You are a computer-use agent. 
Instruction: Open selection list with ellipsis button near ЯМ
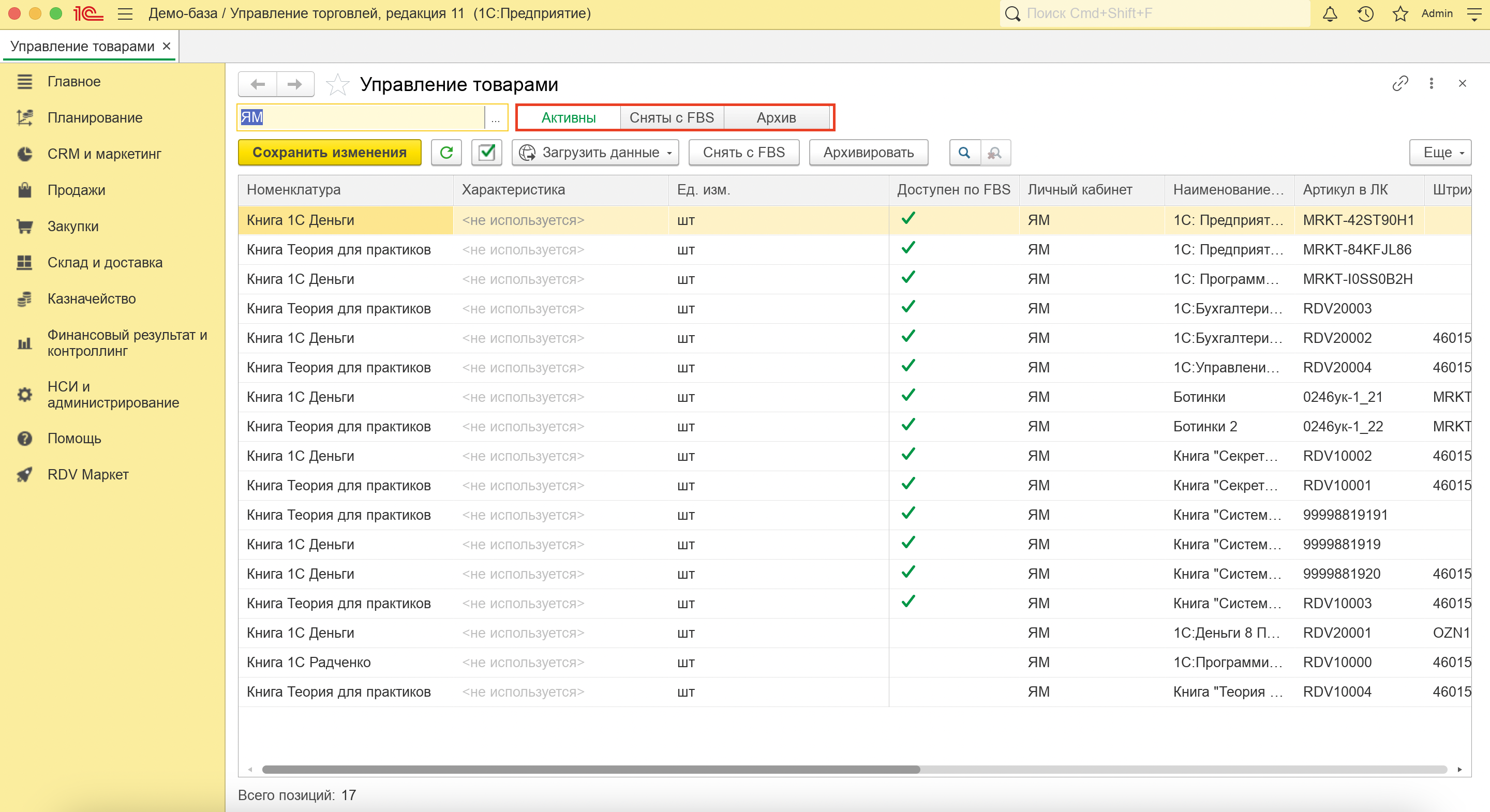click(495, 118)
